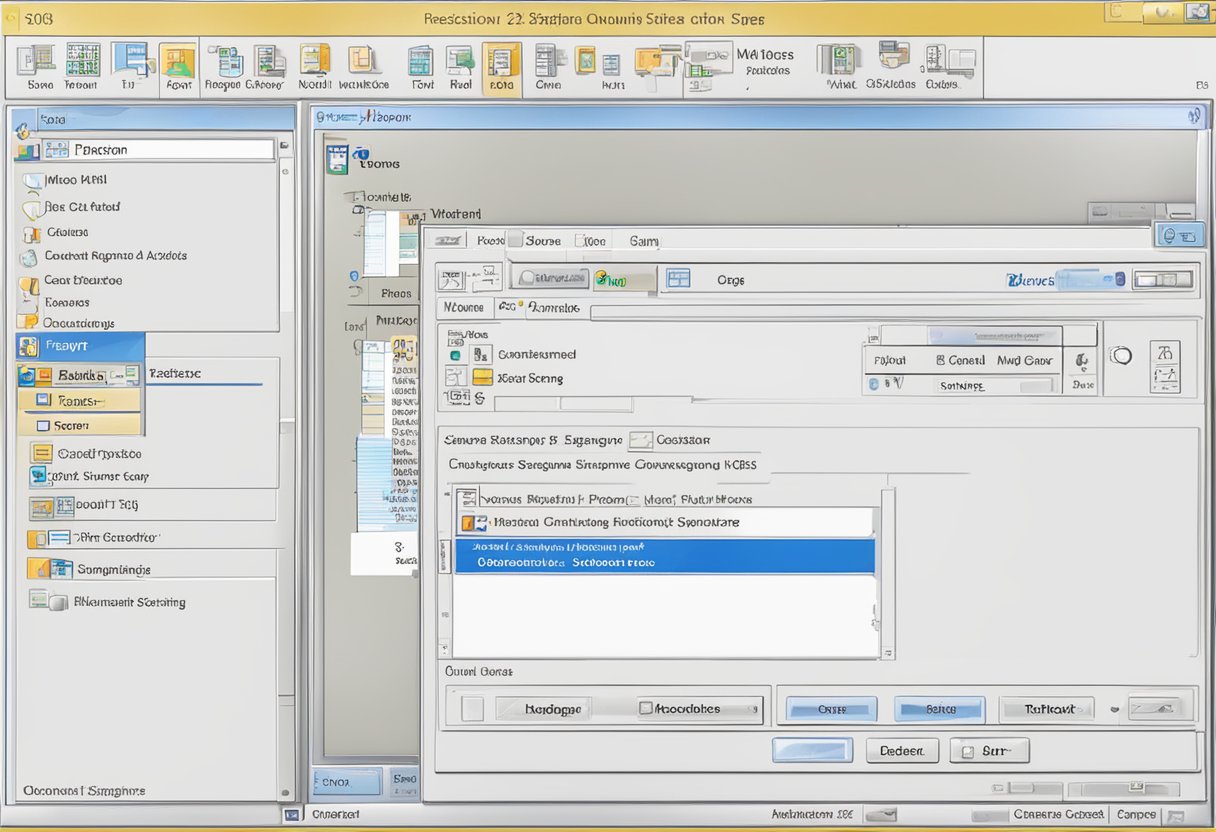This screenshot has height=832, width=1216.
Task: Switch to the Souse tab in dialog
Action: 542,241
